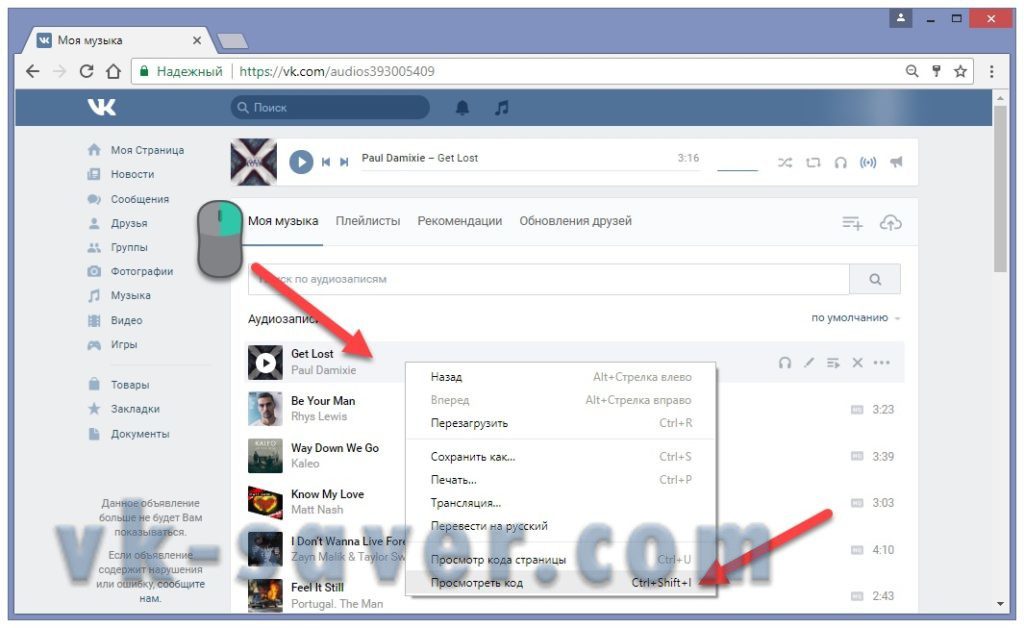This screenshot has width=1024, height=628.
Task: Click the Chrome back arrow button
Action: pos(33,71)
